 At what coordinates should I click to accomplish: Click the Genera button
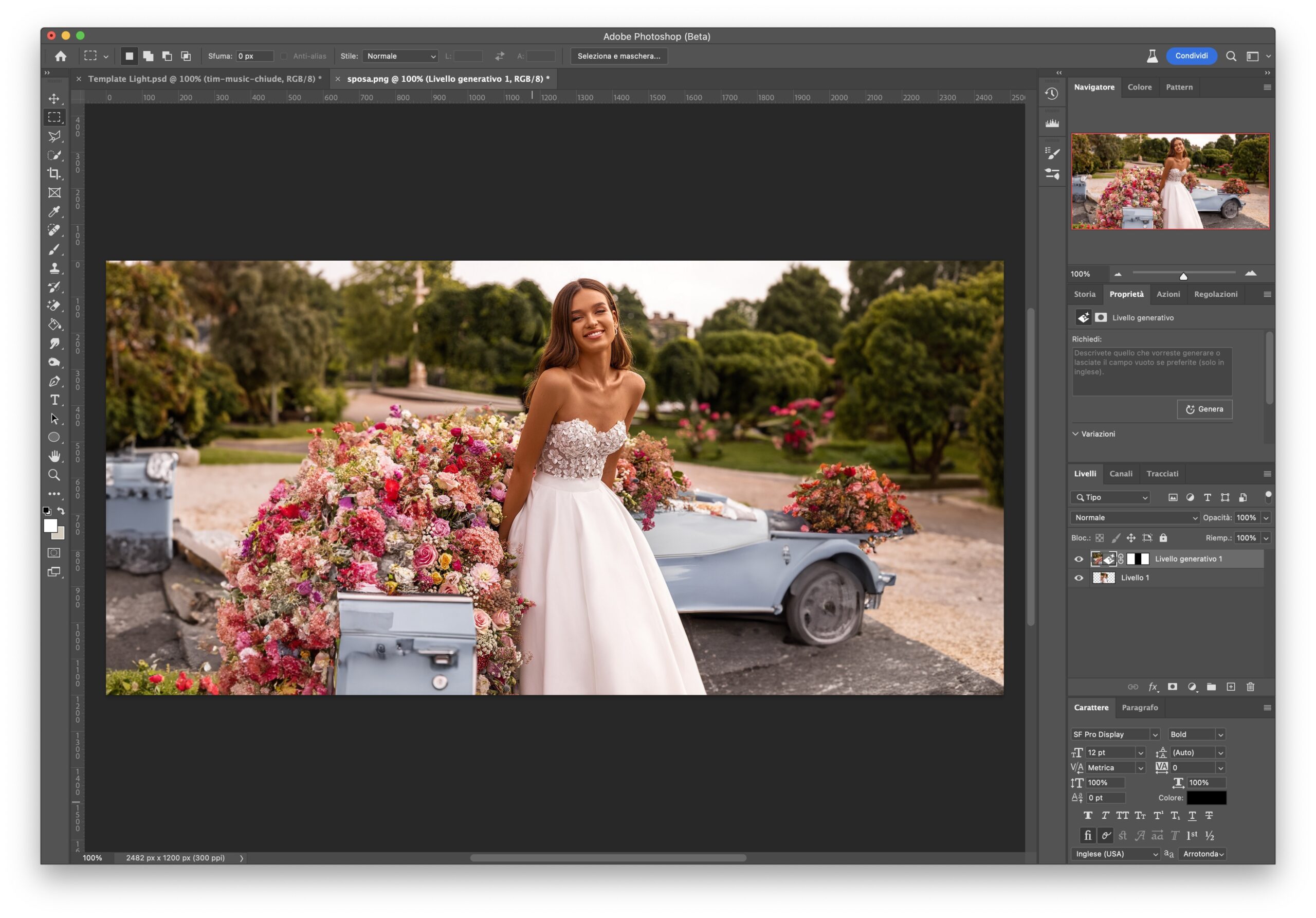1204,409
